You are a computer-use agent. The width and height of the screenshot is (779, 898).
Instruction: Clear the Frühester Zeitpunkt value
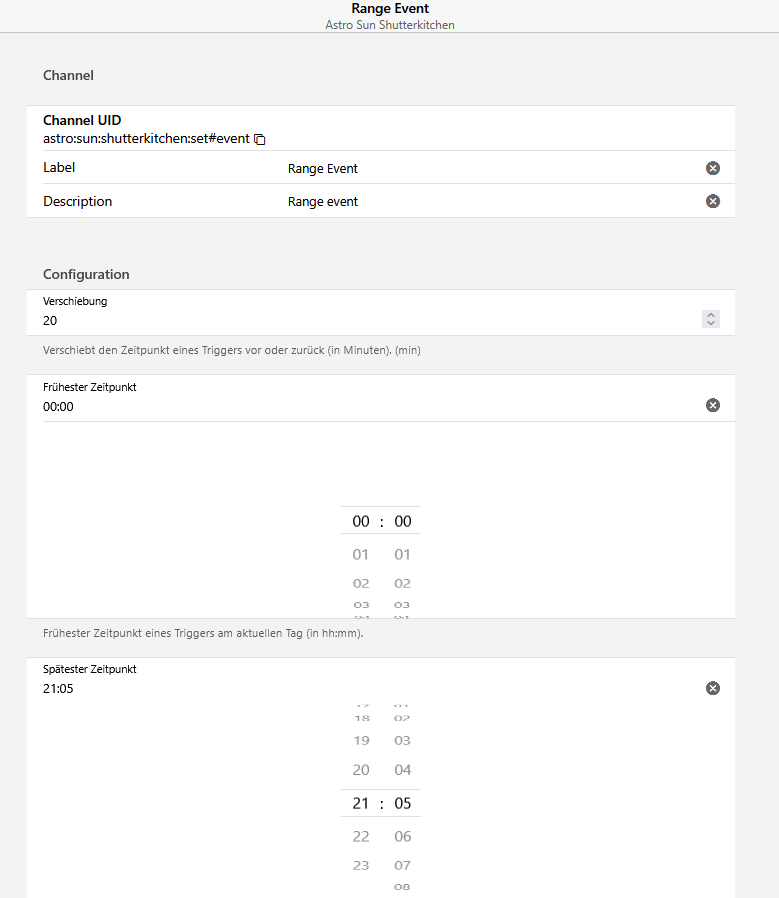pos(713,405)
